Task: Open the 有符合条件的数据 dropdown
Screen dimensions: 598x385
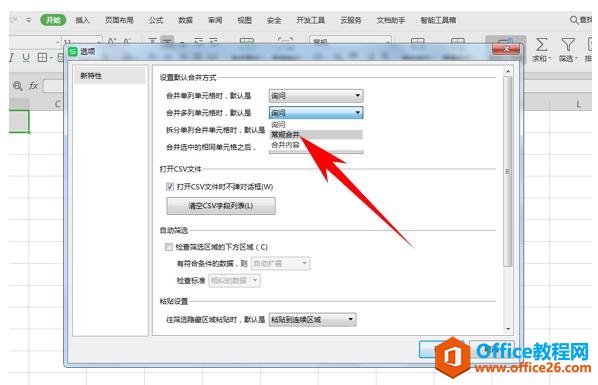Action: point(280,263)
